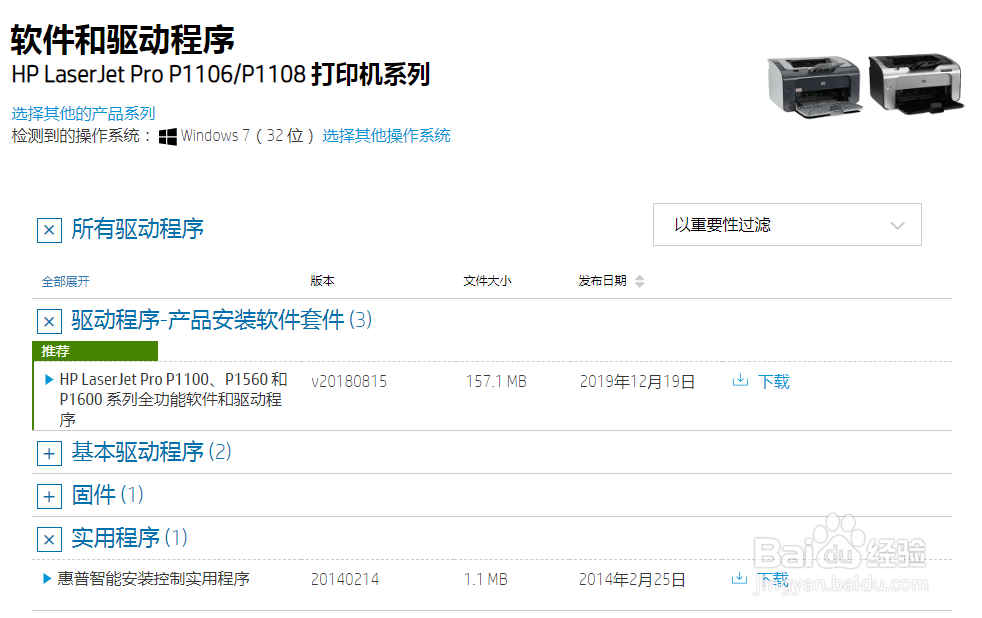Click the date 2014年2月25日
The image size is (982, 618).
(632, 579)
